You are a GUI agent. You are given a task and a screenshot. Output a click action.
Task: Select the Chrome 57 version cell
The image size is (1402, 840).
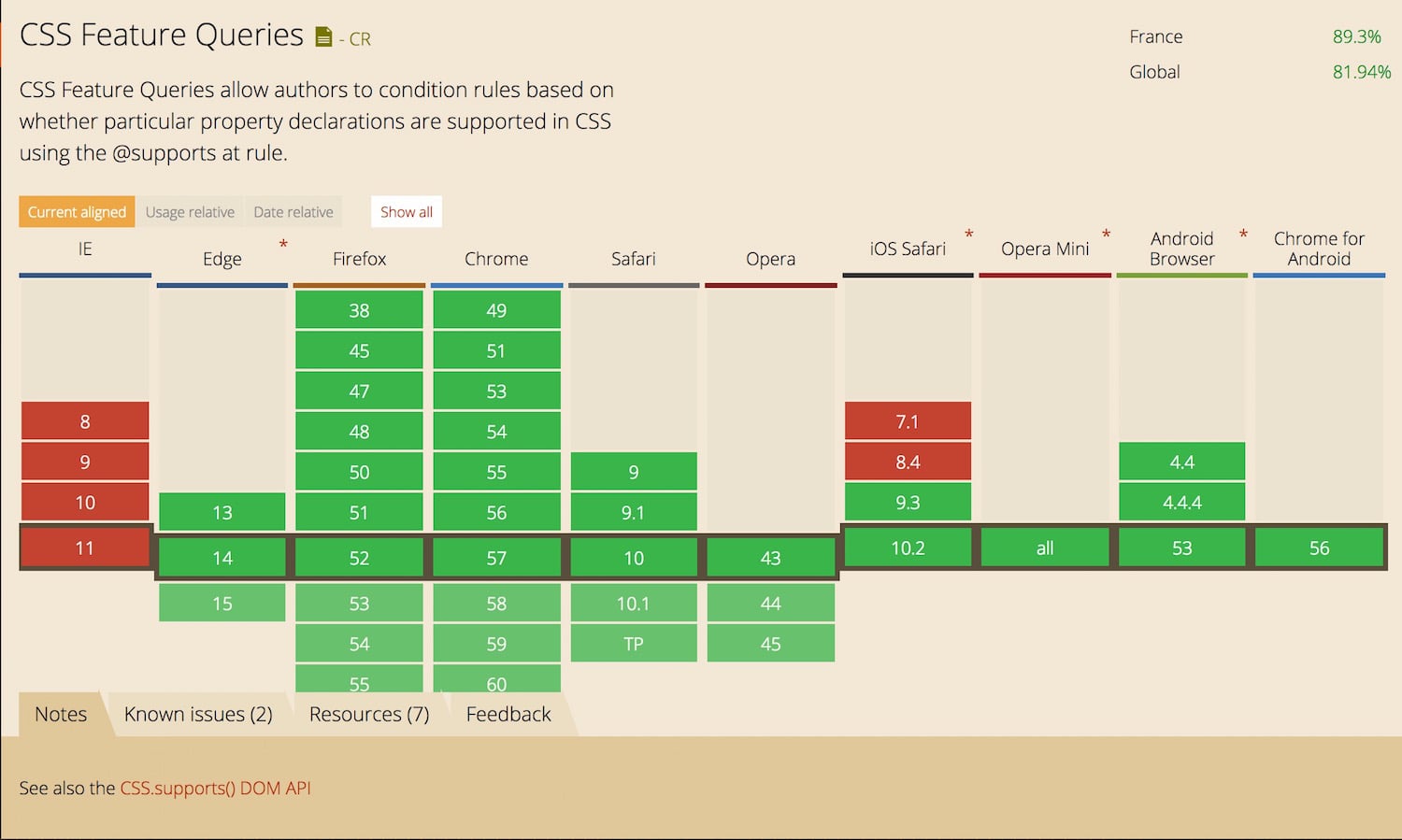tap(496, 557)
